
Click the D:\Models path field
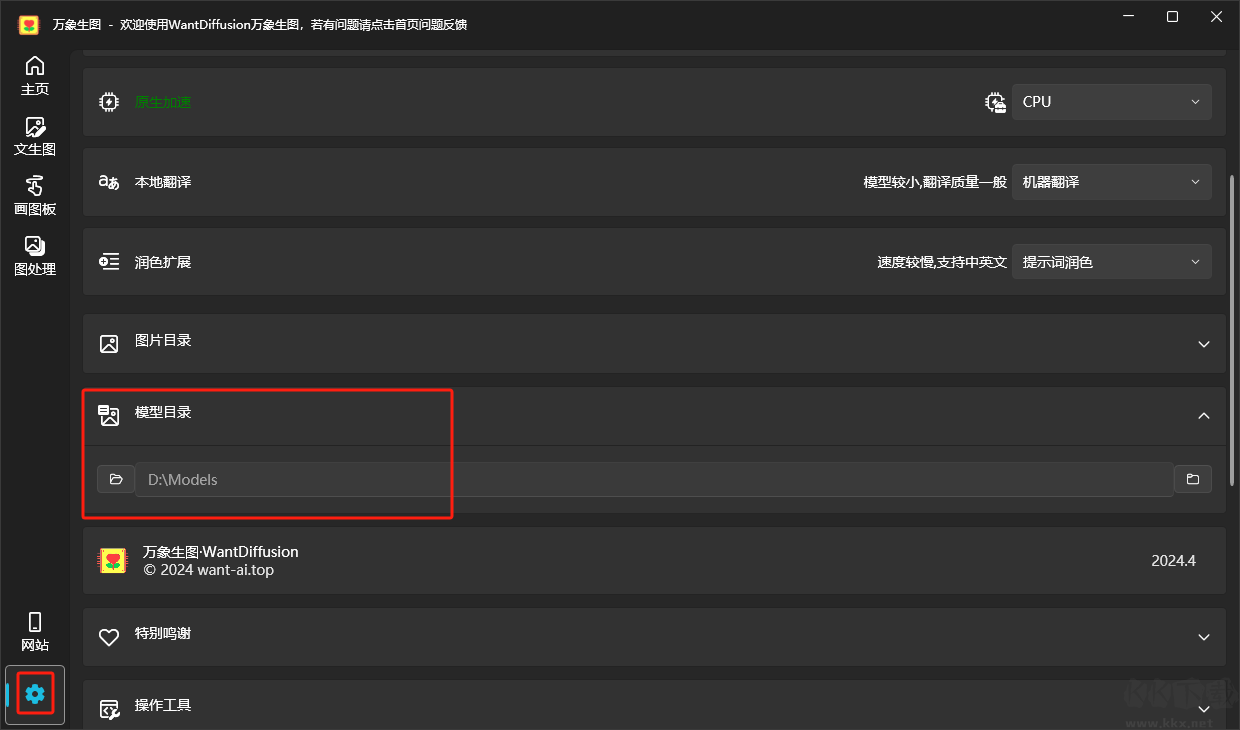654,479
